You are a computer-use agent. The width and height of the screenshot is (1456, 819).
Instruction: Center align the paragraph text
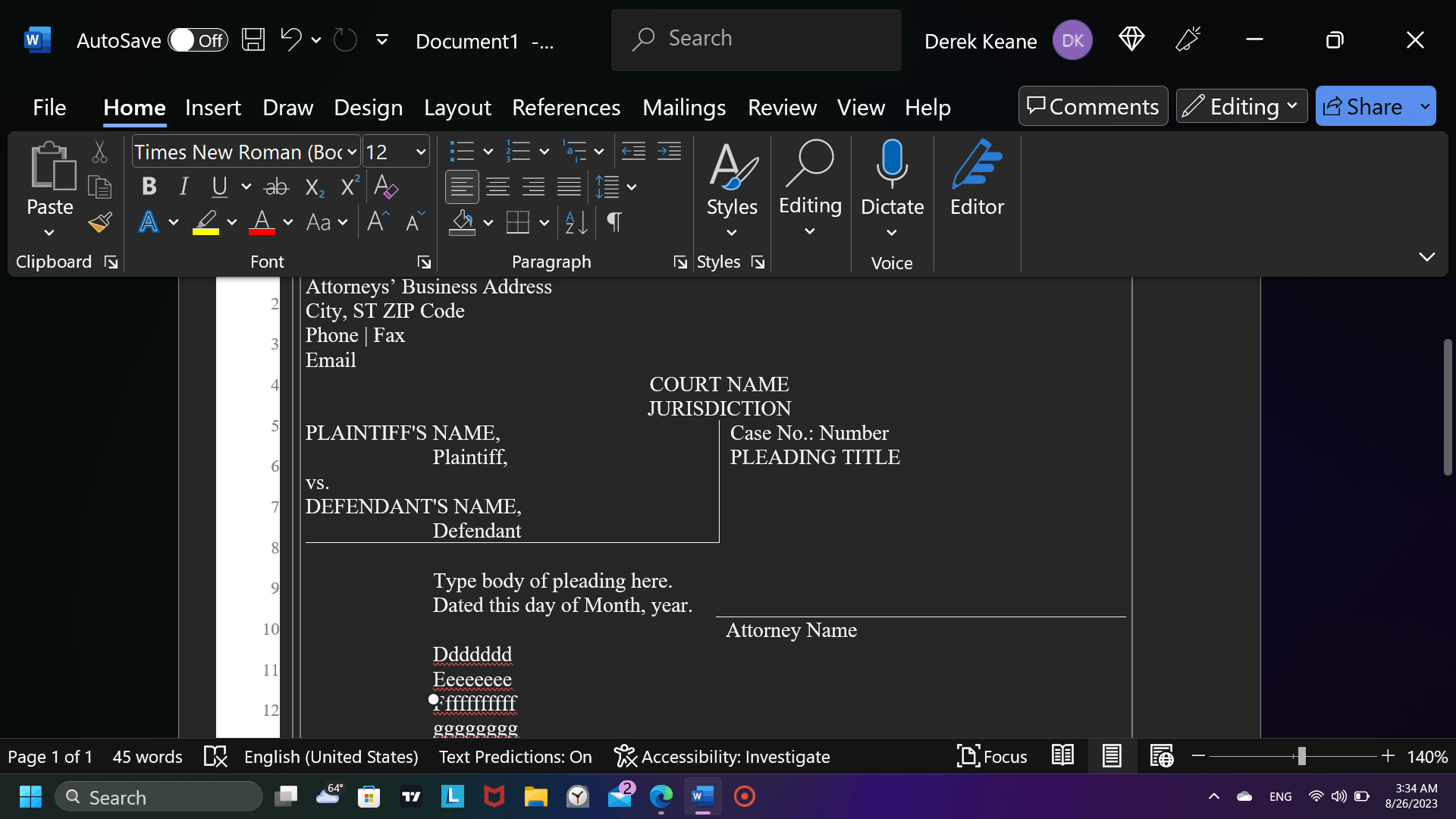[497, 187]
